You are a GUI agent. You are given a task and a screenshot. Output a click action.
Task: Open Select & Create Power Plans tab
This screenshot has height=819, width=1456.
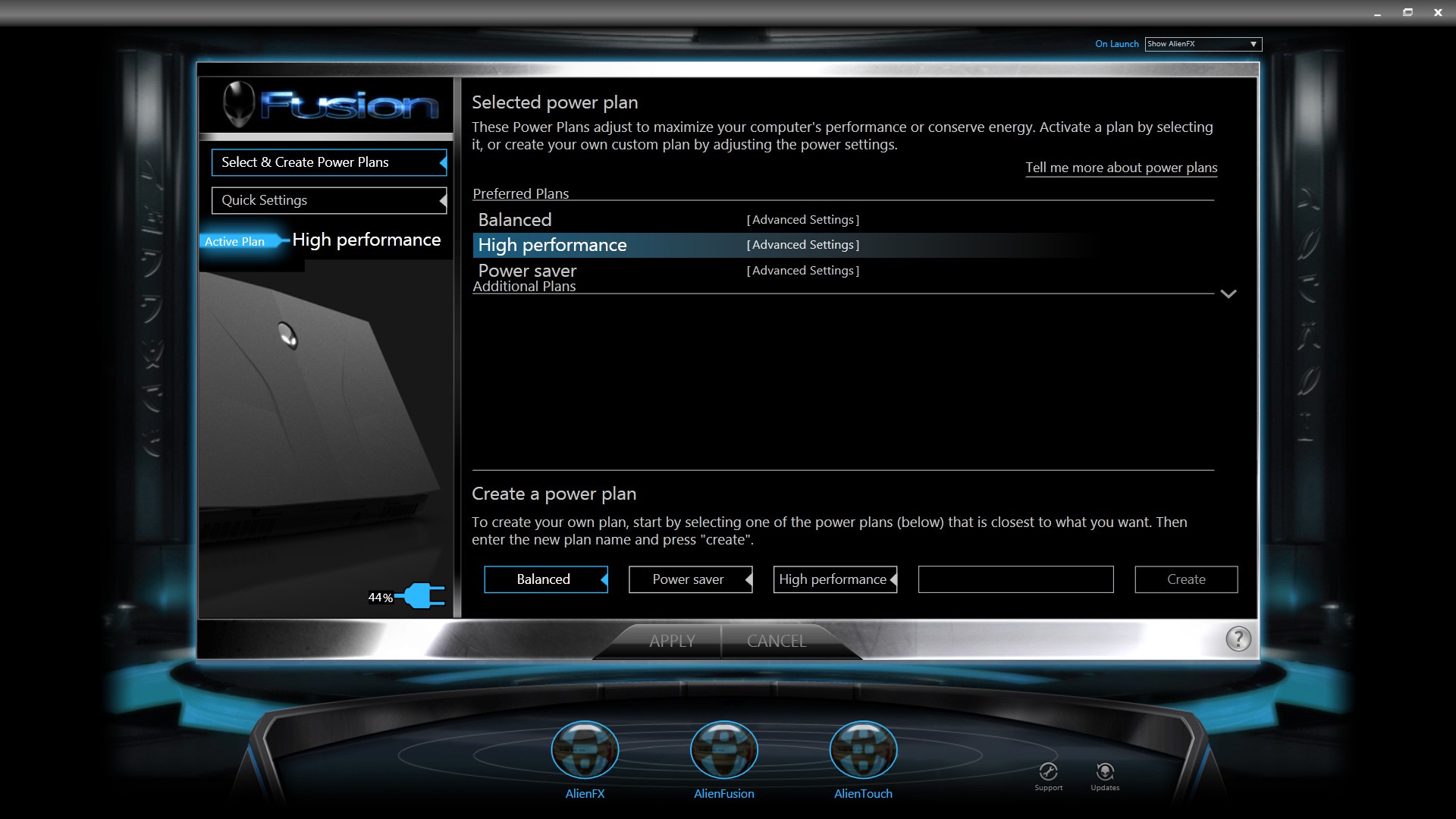[328, 162]
